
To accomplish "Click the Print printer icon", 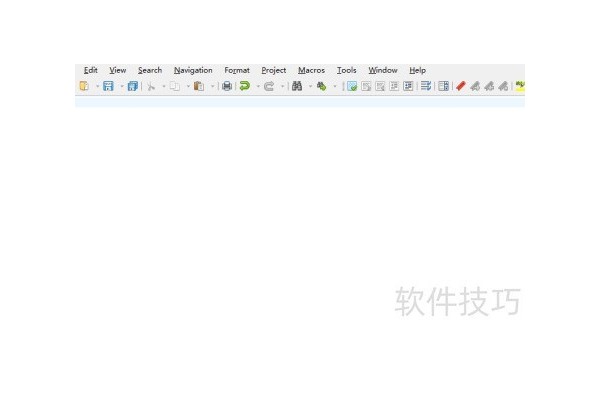I will pyautogui.click(x=227, y=86).
